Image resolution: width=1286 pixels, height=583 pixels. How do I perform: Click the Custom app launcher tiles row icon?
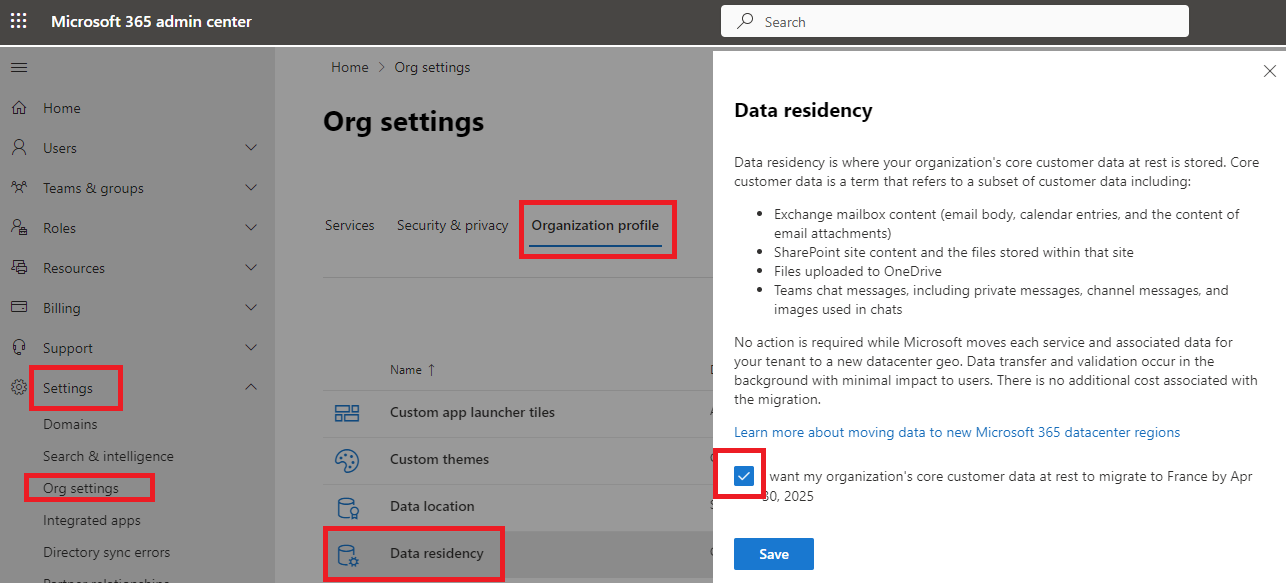click(x=347, y=413)
